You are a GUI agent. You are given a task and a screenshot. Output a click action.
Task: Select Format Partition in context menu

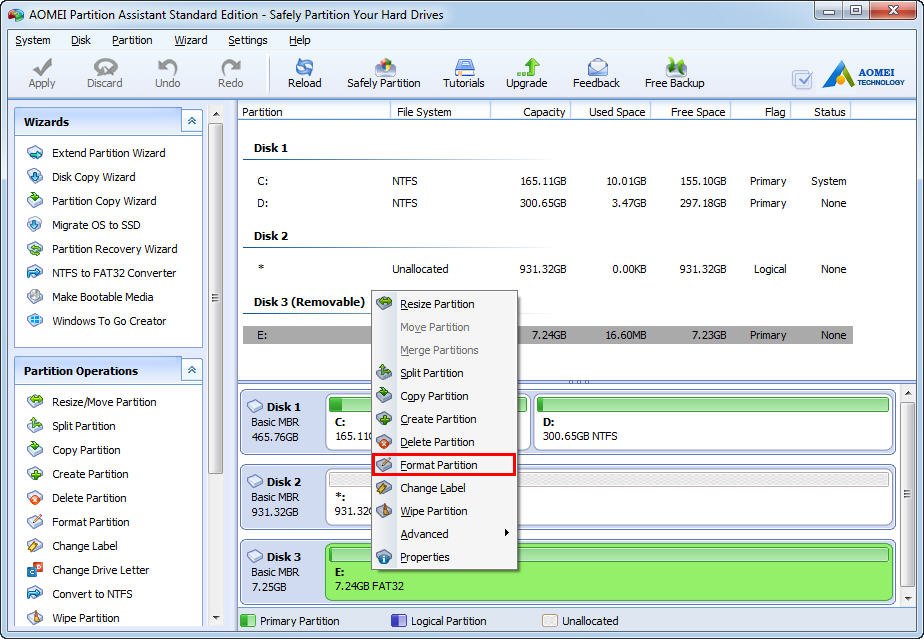pos(444,465)
